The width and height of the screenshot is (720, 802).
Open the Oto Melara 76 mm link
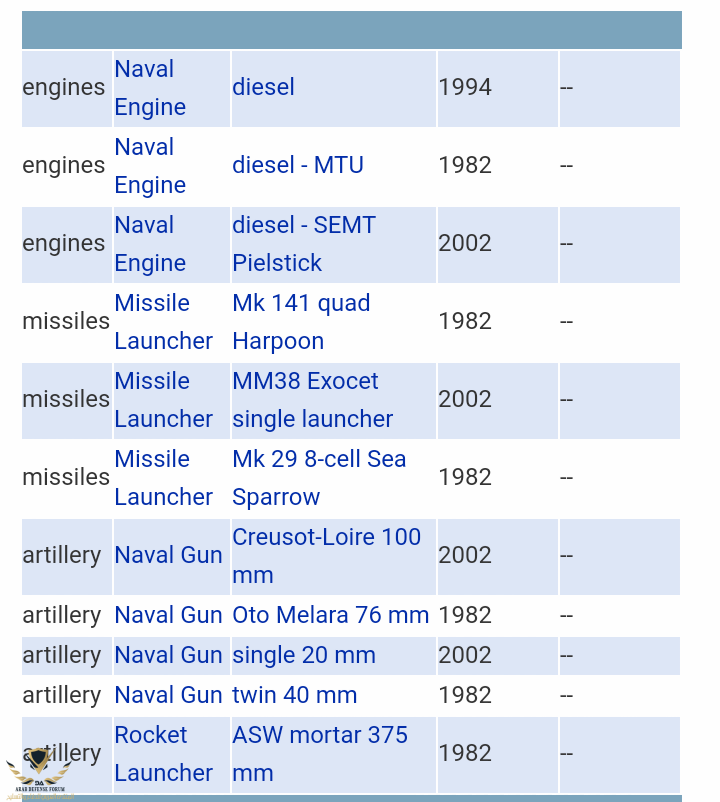[330, 615]
